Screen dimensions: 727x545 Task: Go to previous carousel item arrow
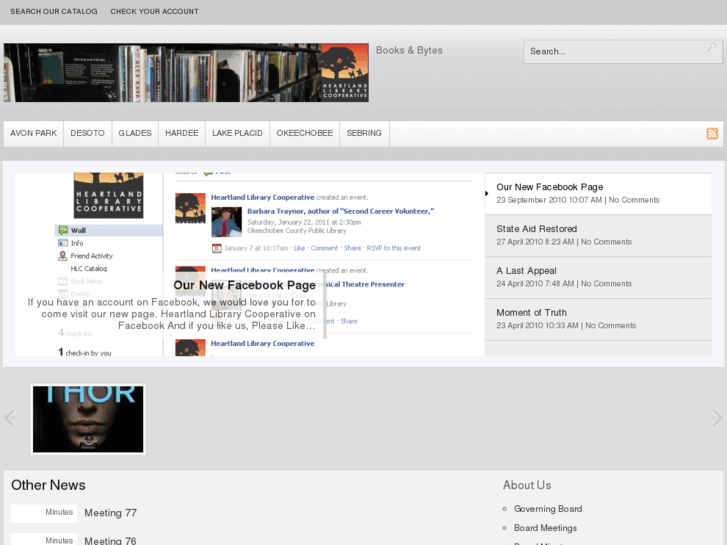(9, 417)
